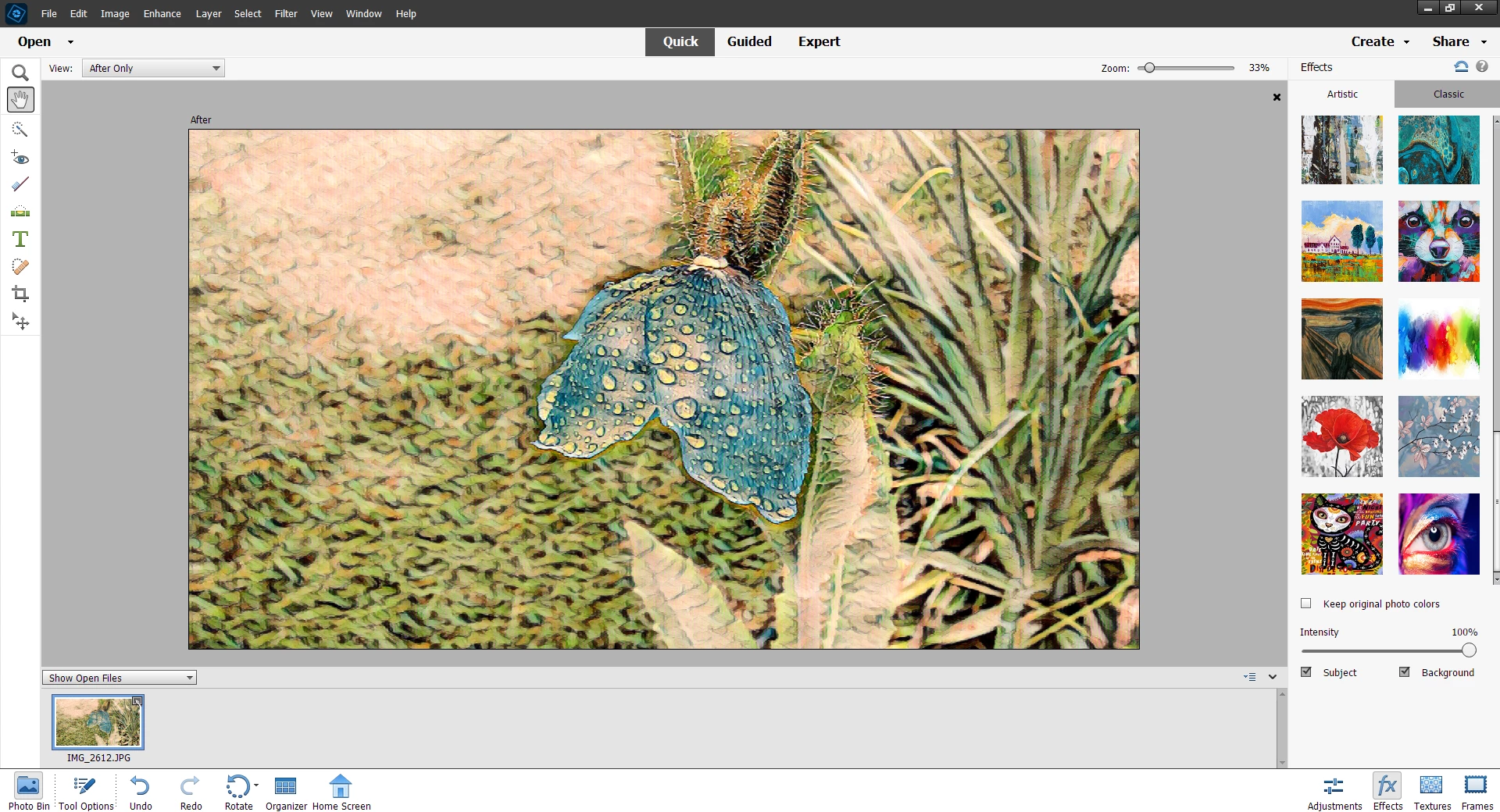This screenshot has width=1500, height=812.
Task: Reset the Effects panel
Action: [x=1461, y=66]
